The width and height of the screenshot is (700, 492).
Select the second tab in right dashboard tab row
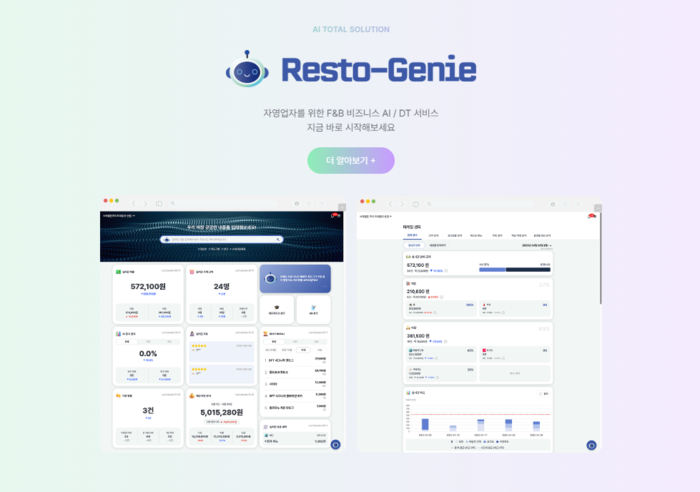tap(433, 235)
